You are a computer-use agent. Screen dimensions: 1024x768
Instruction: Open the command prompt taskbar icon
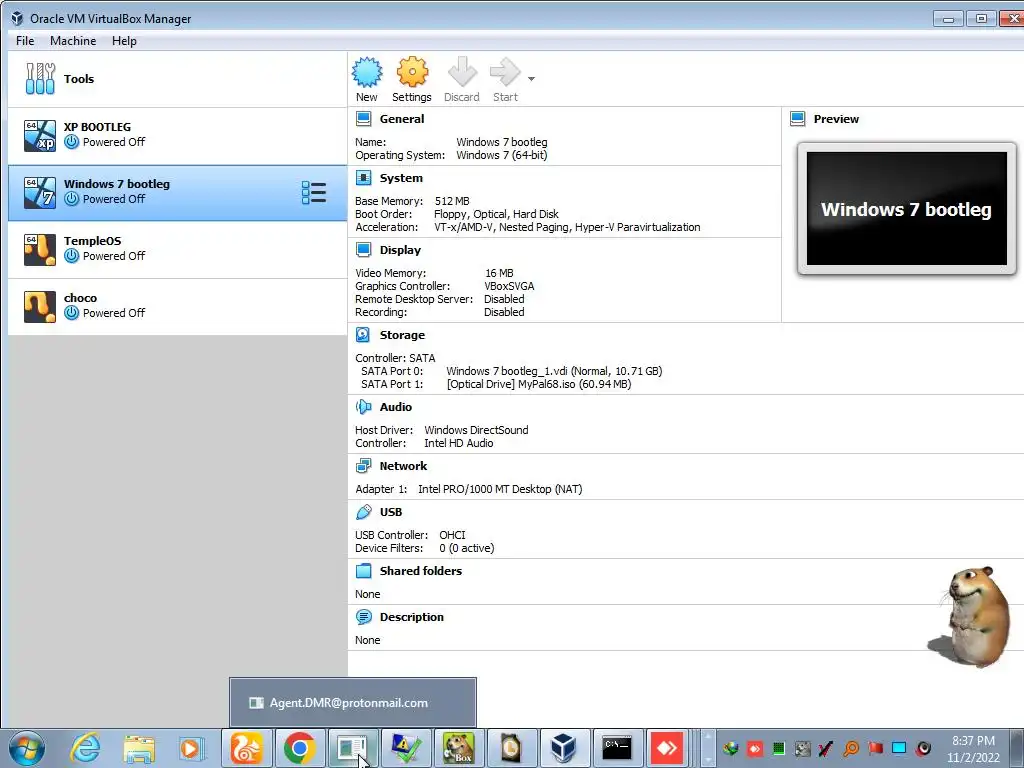616,748
